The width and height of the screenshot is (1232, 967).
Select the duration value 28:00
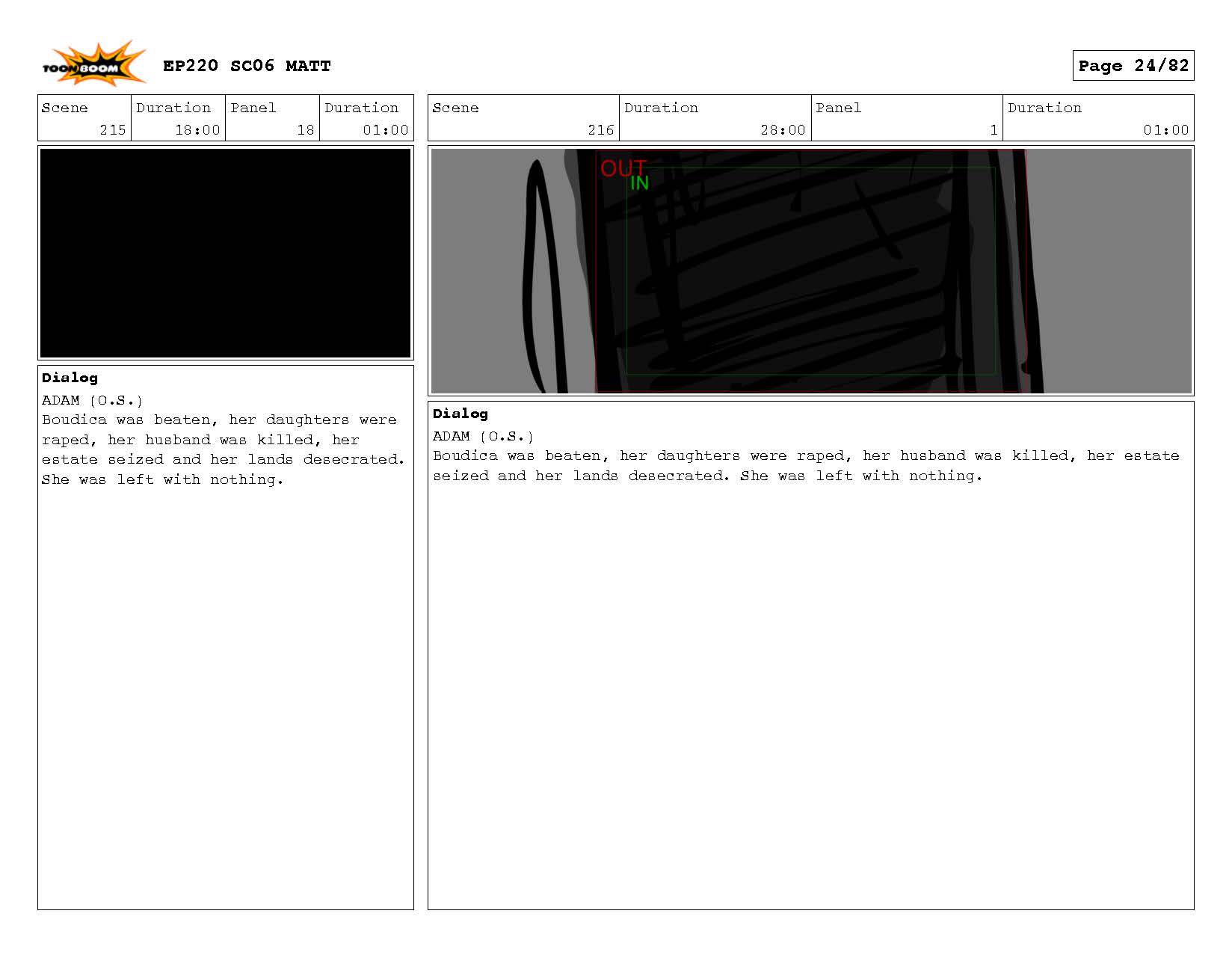(783, 130)
